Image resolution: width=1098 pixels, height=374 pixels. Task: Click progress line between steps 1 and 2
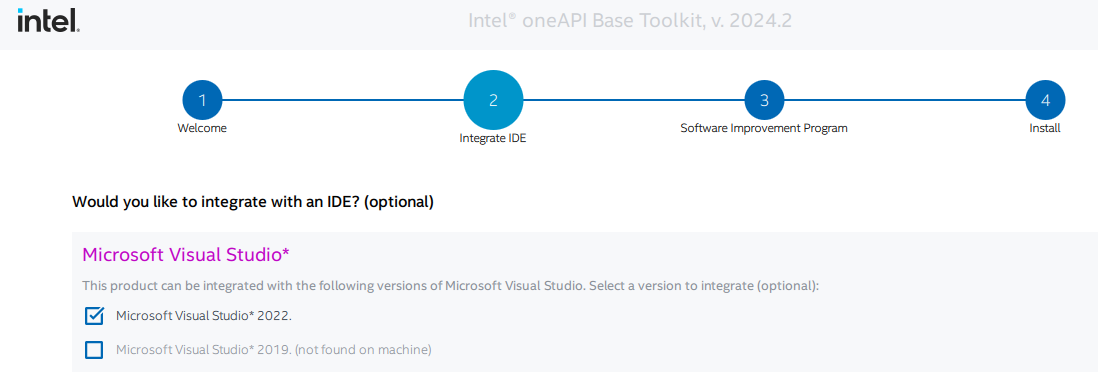pos(343,100)
